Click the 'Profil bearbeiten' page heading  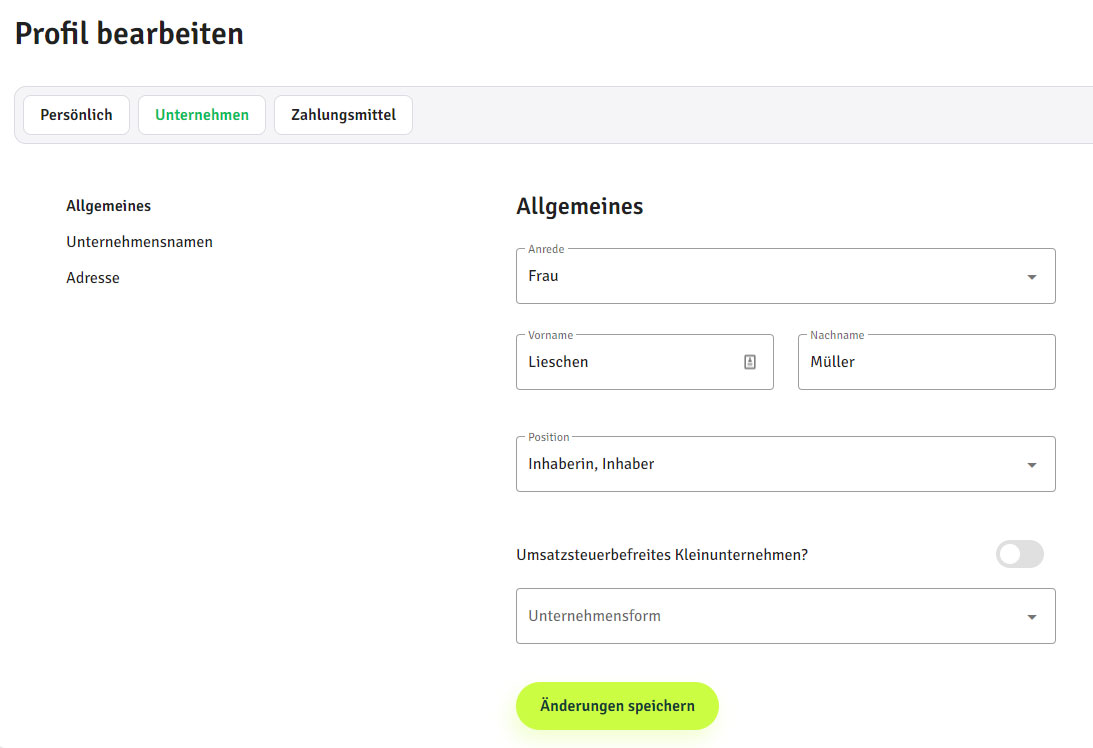[129, 34]
